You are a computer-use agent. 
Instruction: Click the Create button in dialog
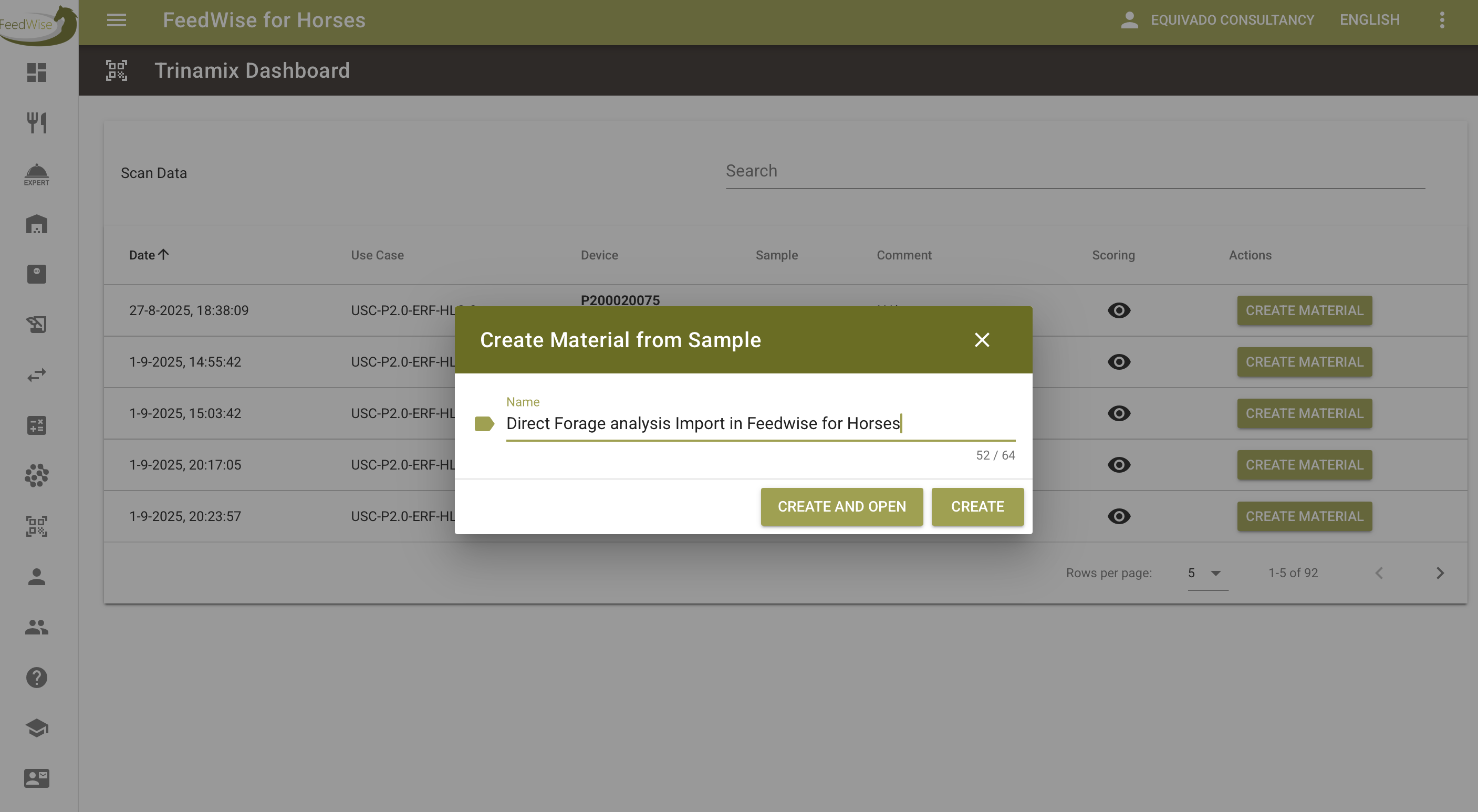(x=977, y=507)
